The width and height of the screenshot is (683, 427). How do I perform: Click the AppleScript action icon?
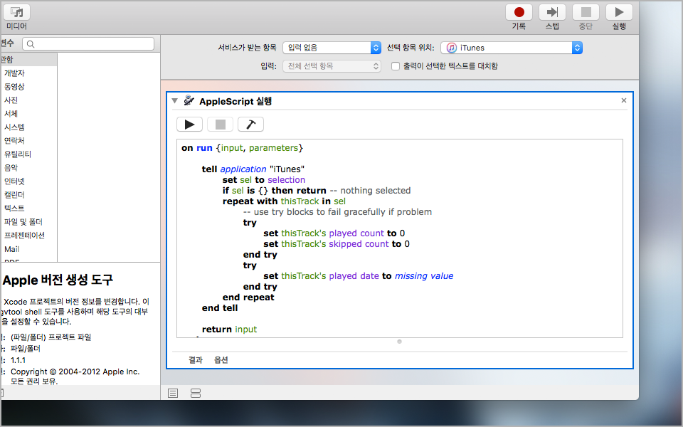click(x=189, y=101)
